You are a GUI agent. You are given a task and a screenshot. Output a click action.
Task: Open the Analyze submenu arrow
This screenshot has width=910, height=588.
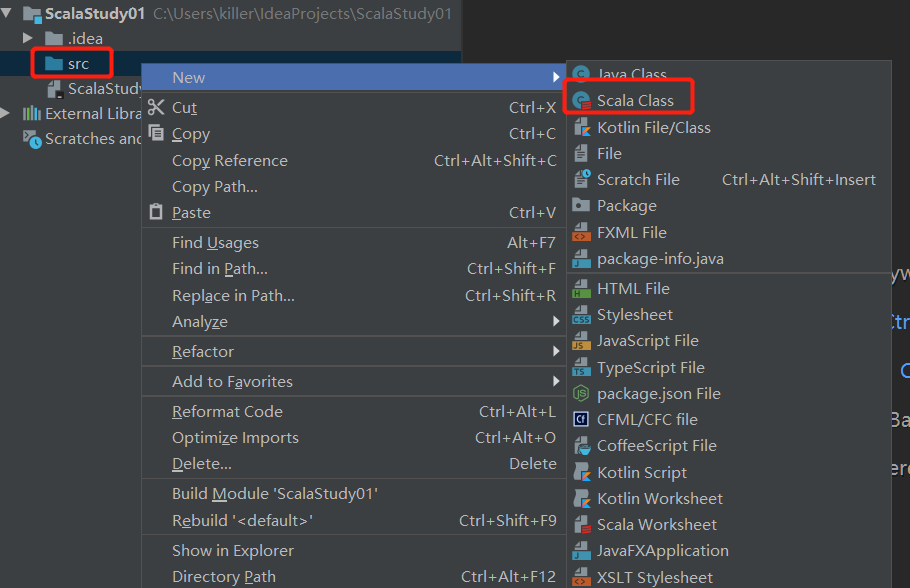point(556,321)
